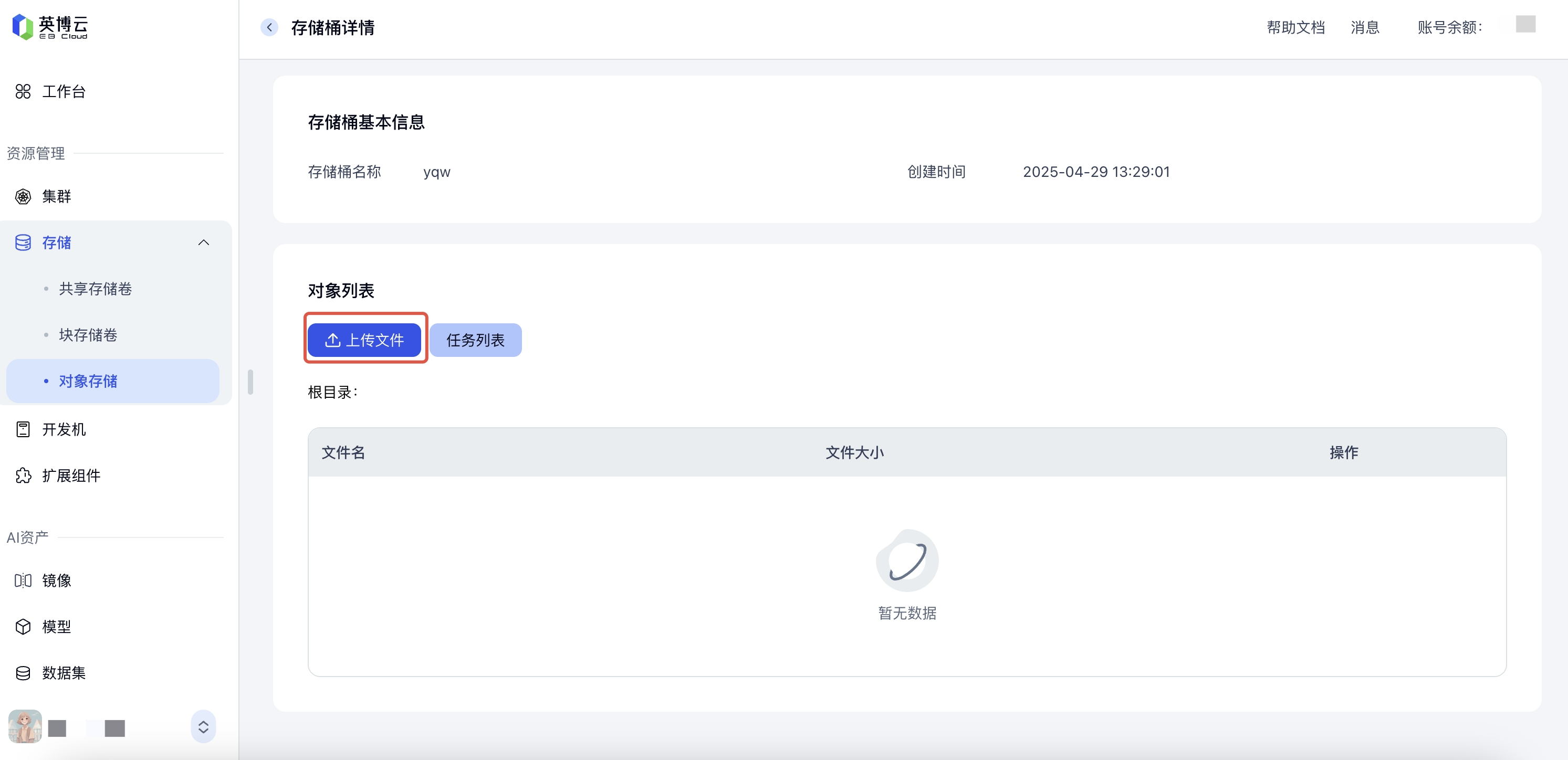Click the sidebar resize handle

click(x=250, y=382)
